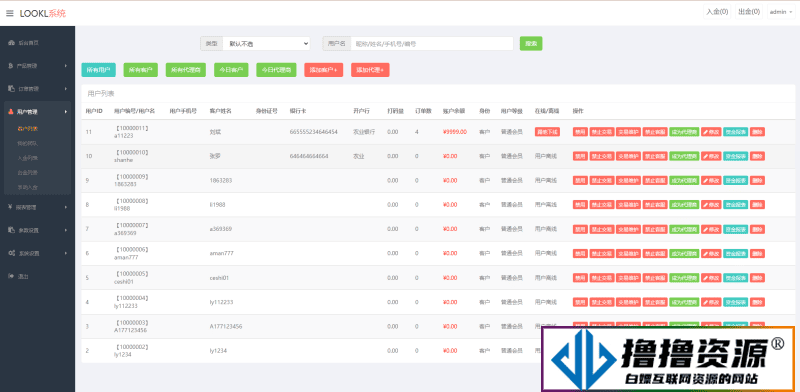This screenshot has height=392, width=800.
Task: Click balance ¥9999.00 of user a11223
Action: [455, 132]
